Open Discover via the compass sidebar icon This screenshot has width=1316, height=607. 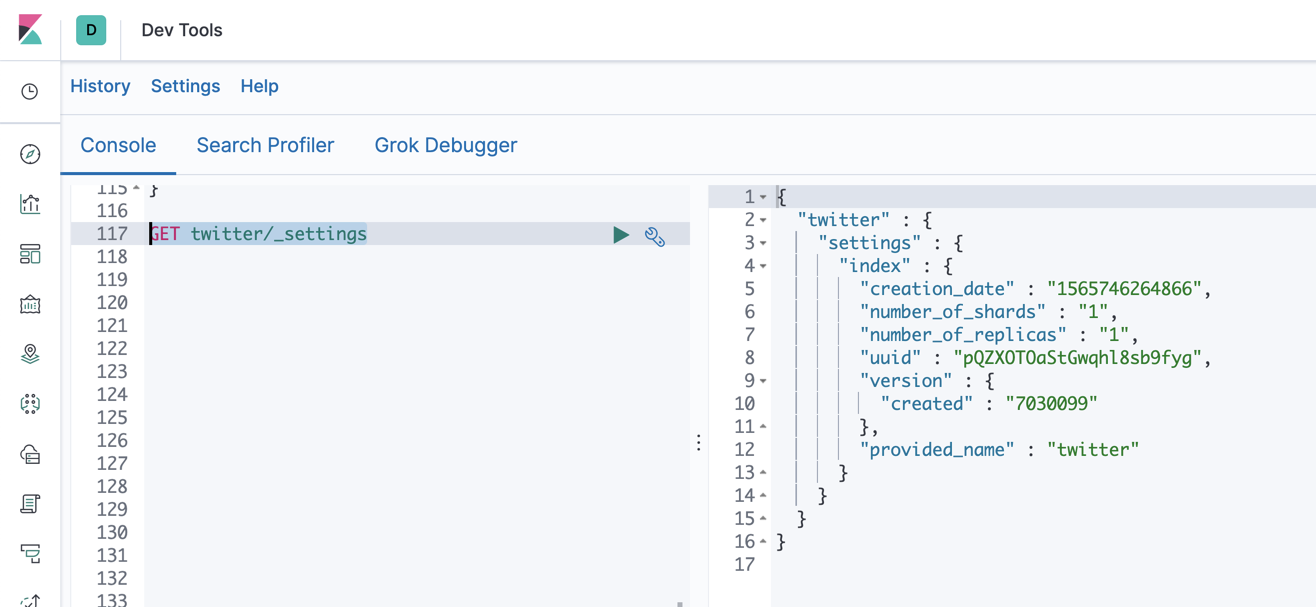click(29, 154)
